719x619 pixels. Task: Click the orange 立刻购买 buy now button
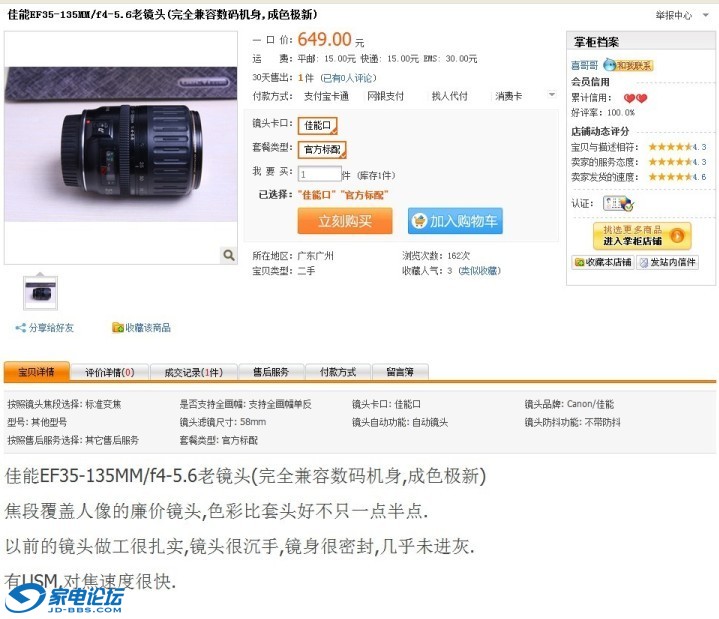345,221
